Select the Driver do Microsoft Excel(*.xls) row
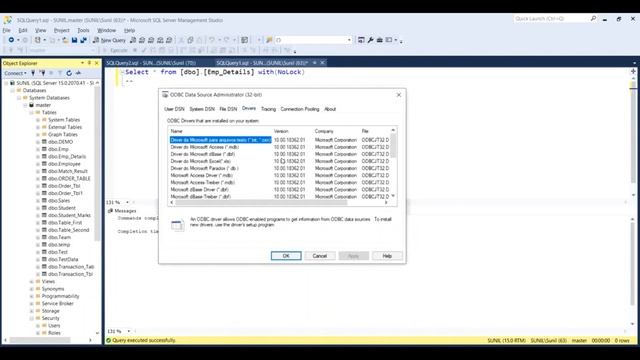 coord(201,161)
